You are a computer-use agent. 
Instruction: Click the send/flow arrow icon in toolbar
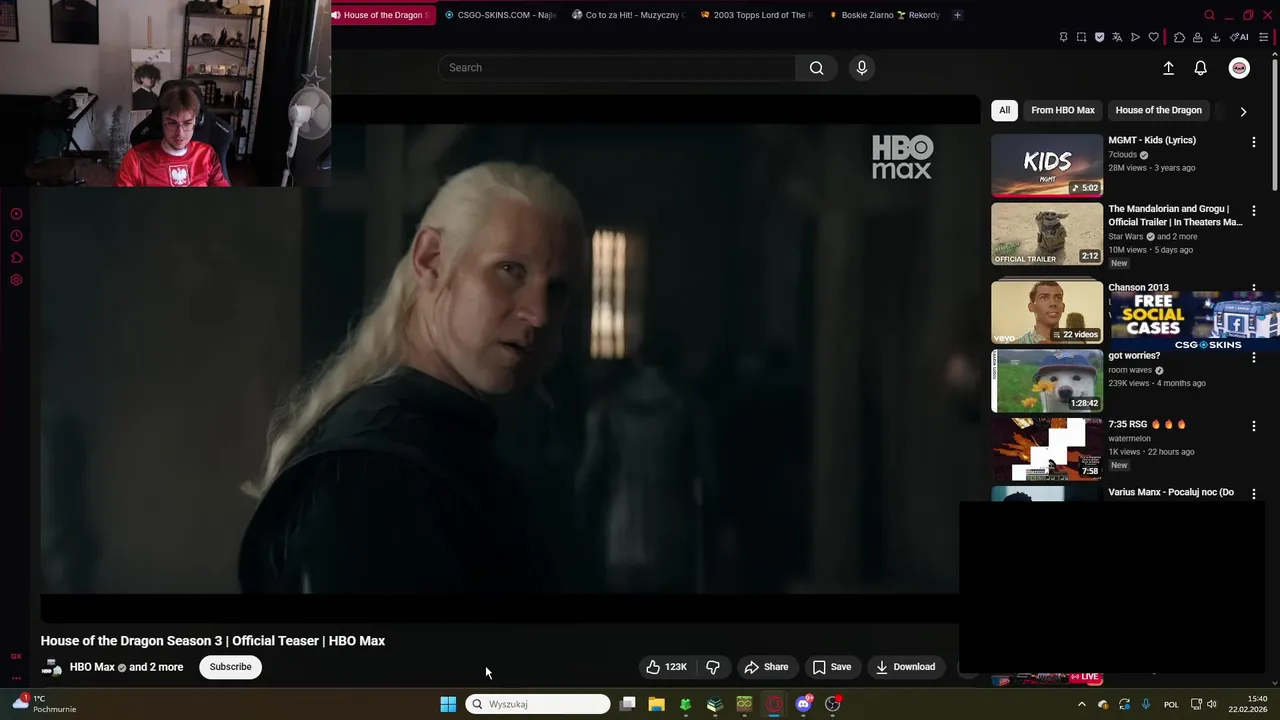coord(1135,37)
